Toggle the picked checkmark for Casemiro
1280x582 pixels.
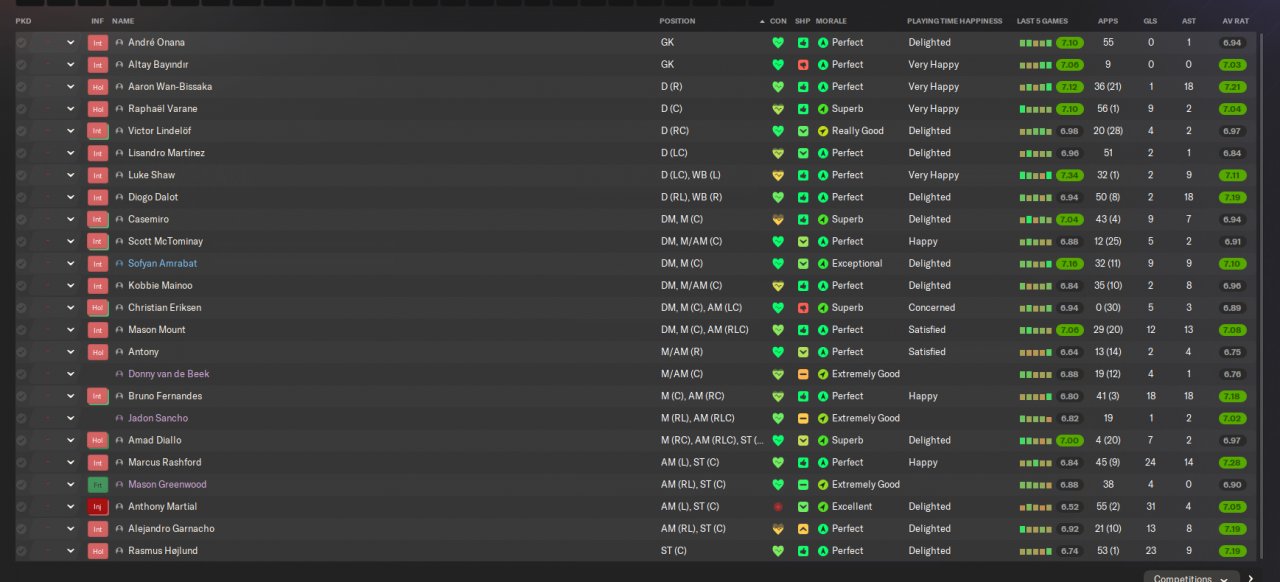[21, 219]
